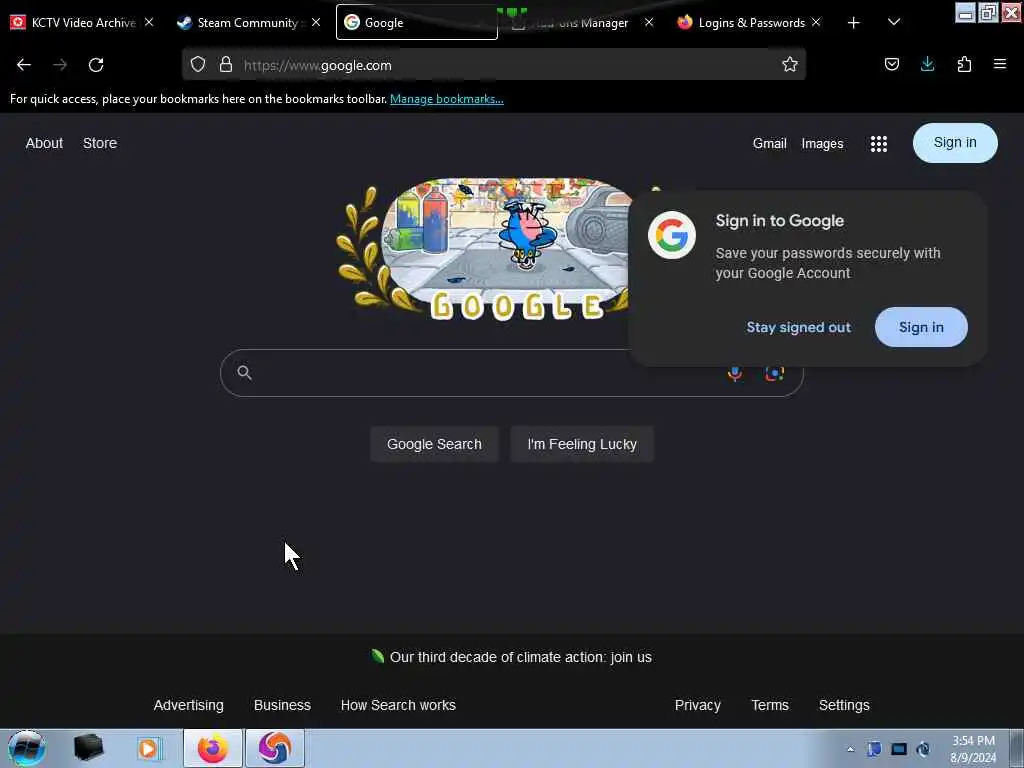Open the Privacy footer link

click(697, 705)
